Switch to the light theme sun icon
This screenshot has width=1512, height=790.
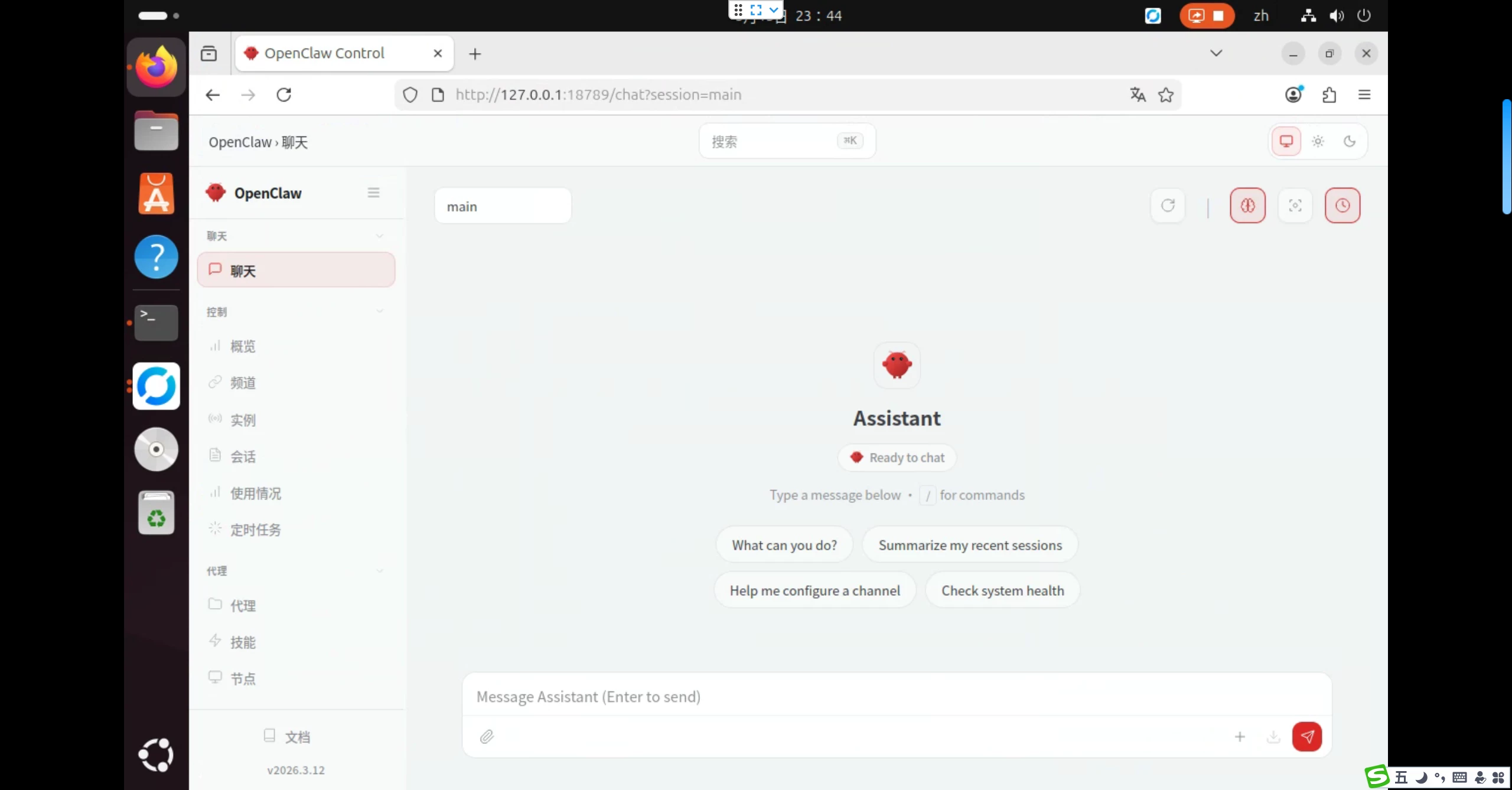coord(1318,141)
